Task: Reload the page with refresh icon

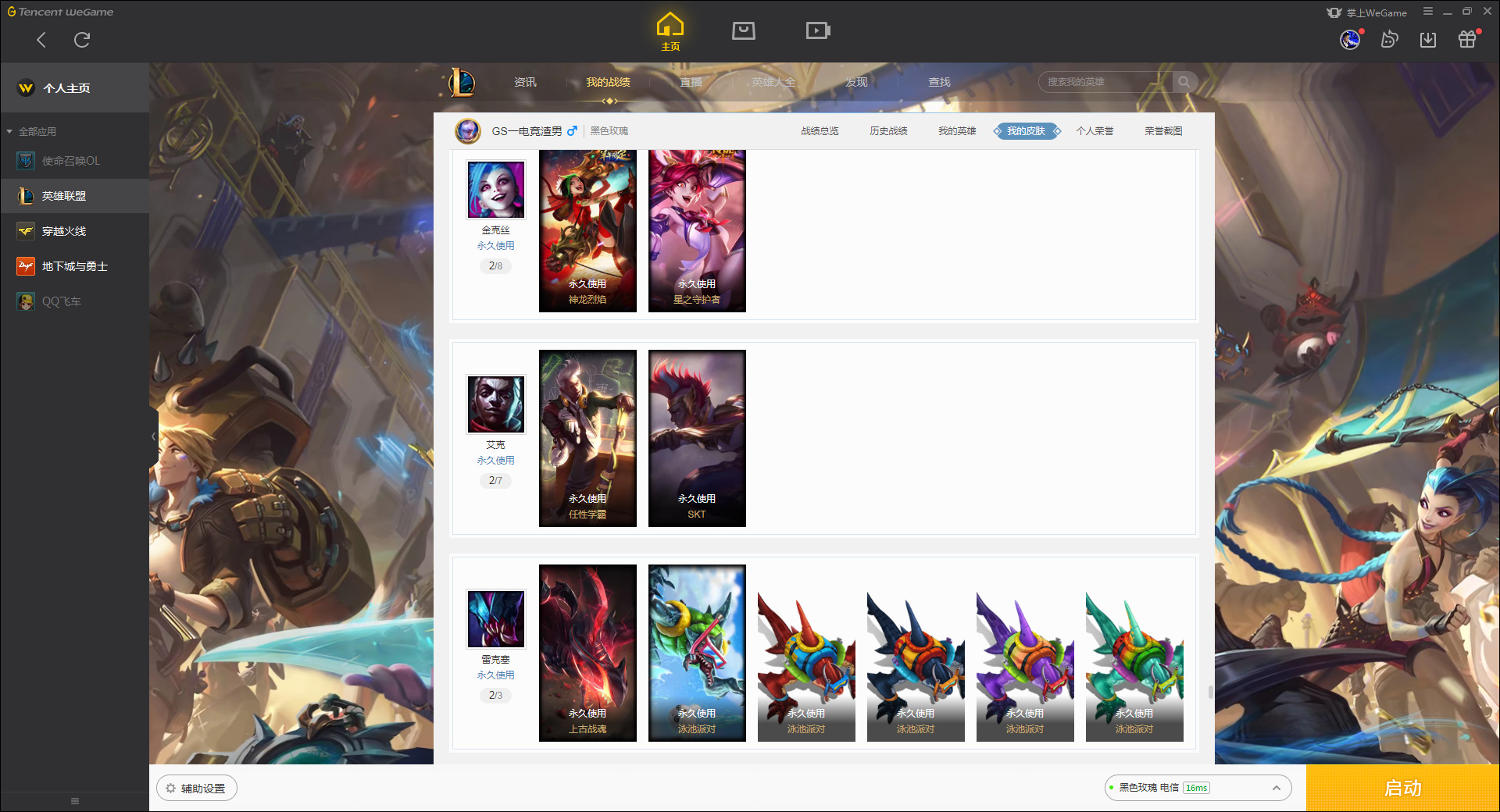Action: pyautogui.click(x=82, y=40)
